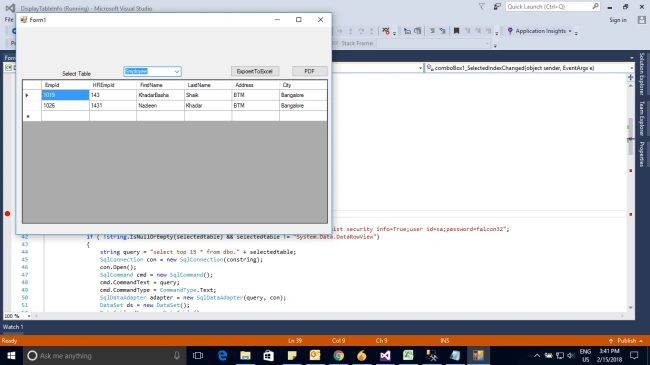Click the Cortana microphone icon
Screen dimensions: 650x365
point(177,355)
